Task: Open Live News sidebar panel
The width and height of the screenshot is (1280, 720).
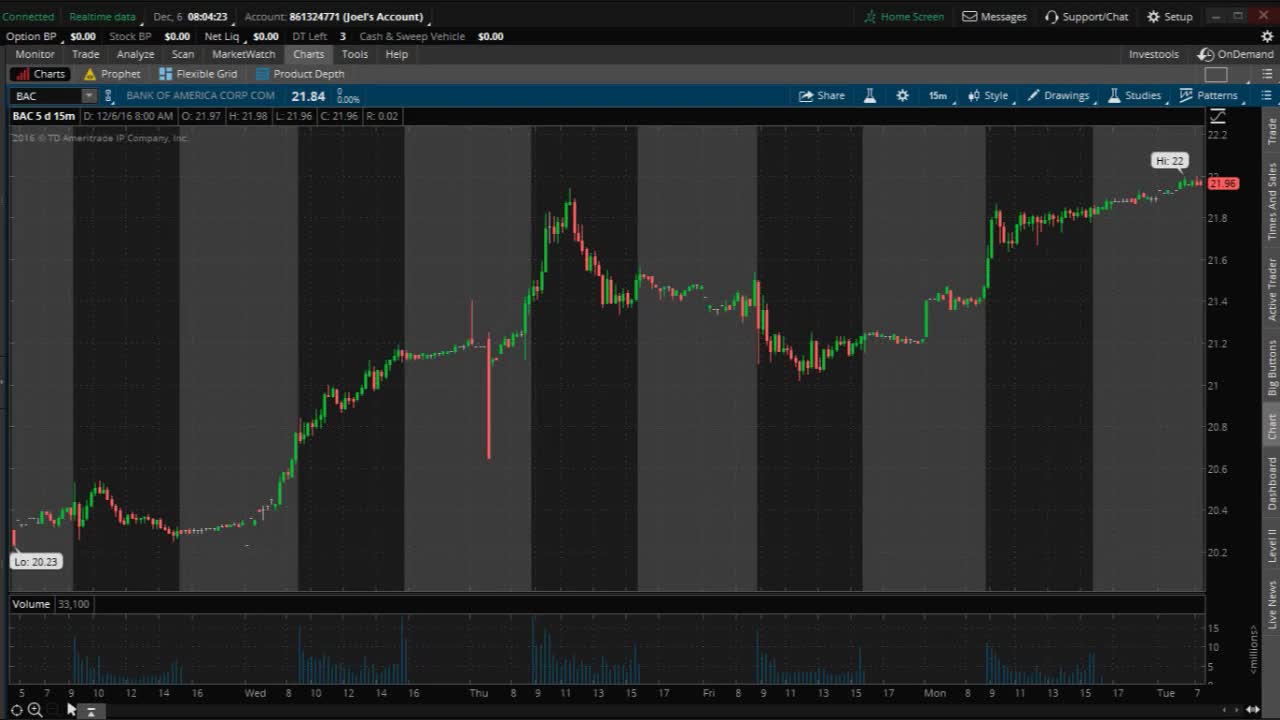Action: pos(1272,604)
